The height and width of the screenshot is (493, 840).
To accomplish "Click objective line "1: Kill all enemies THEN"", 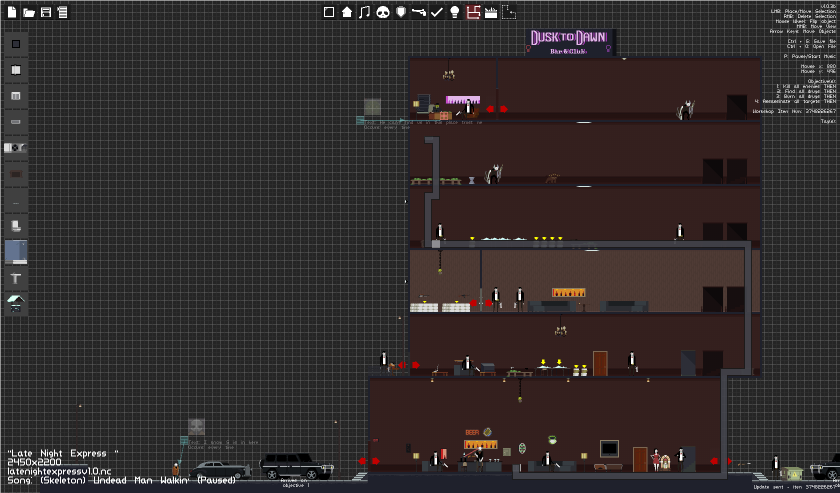I will pyautogui.click(x=805, y=86).
